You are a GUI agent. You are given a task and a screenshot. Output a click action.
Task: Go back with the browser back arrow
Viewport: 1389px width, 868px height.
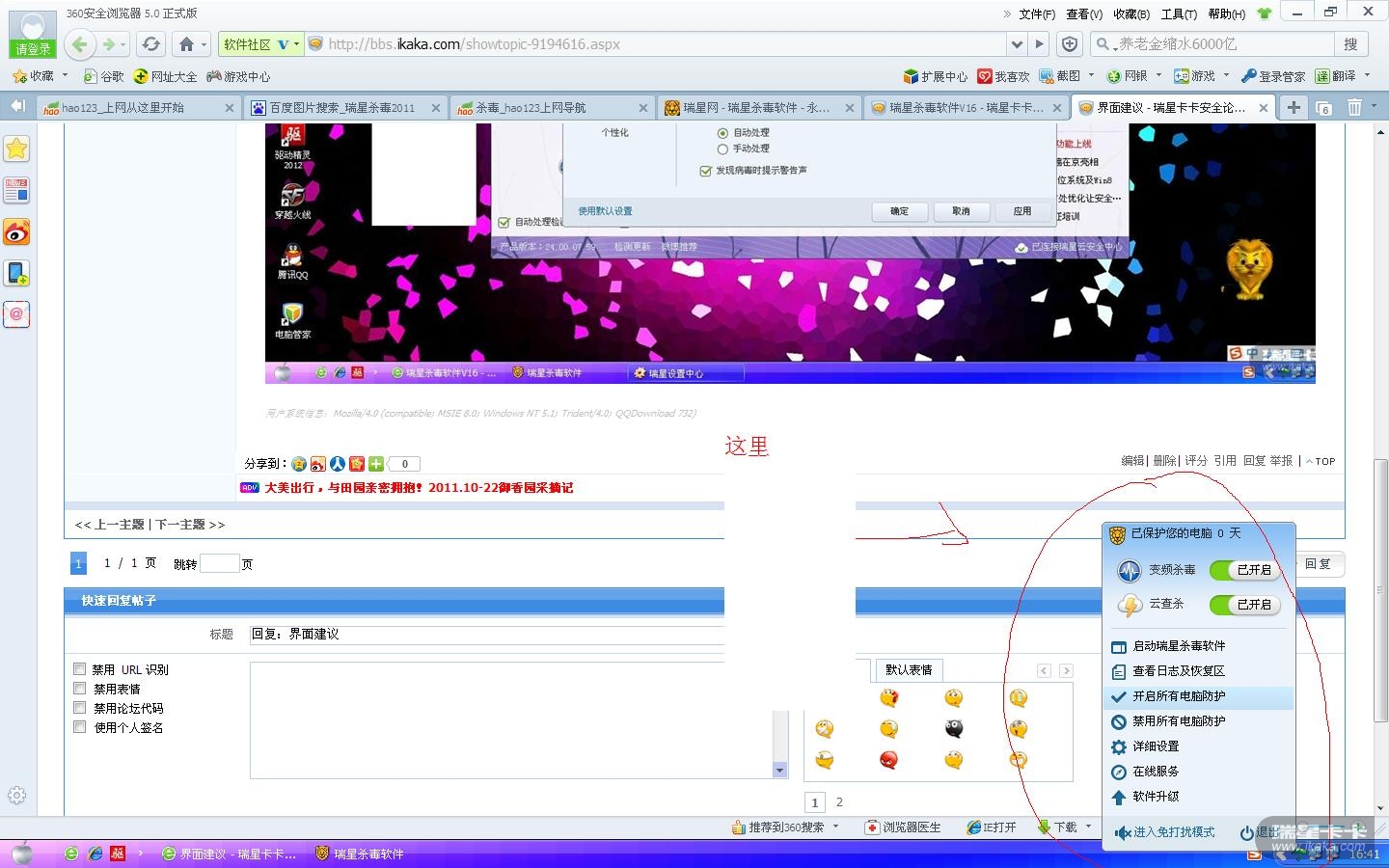tap(80, 43)
